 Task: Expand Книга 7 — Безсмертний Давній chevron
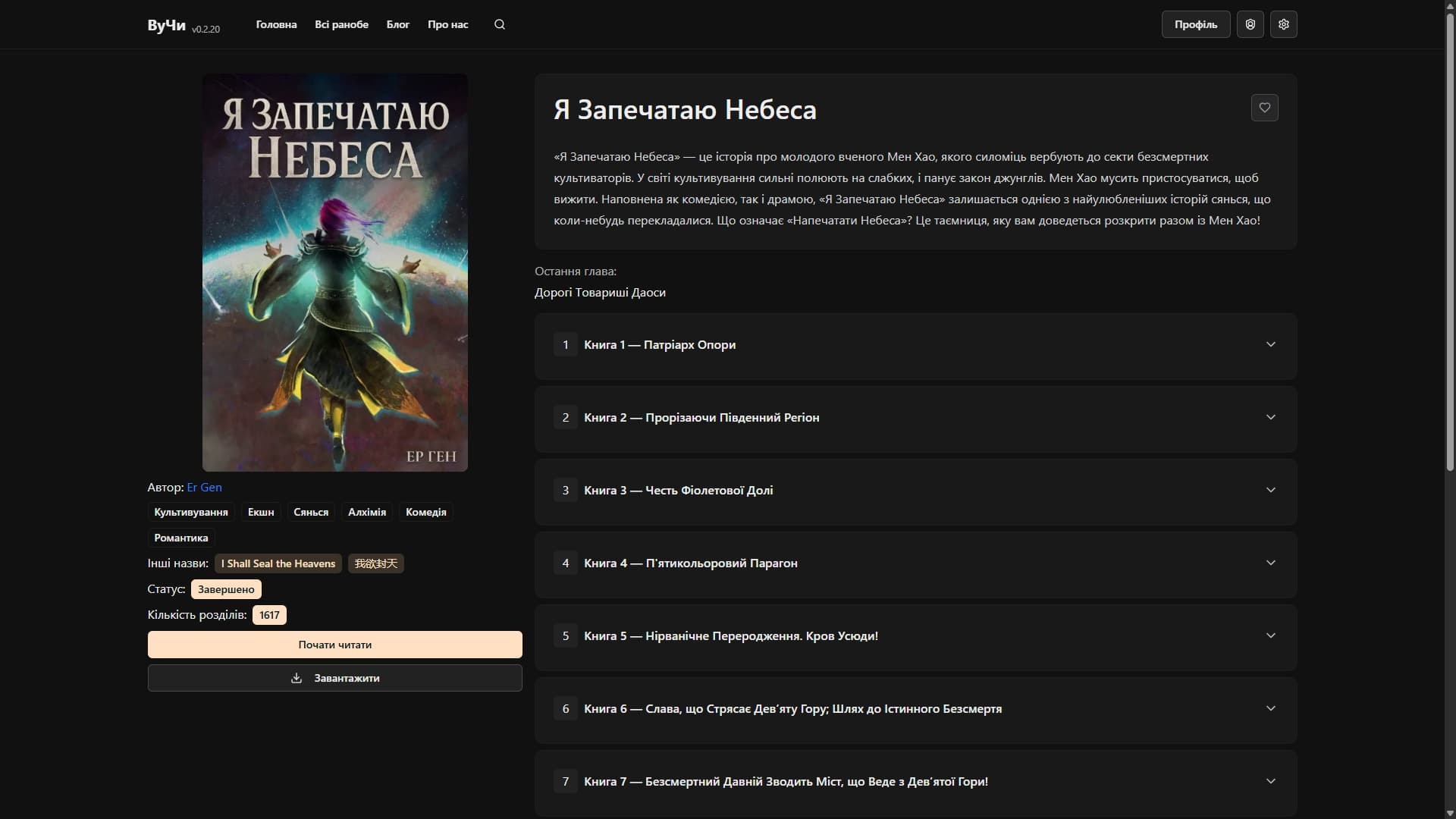coord(1271,781)
